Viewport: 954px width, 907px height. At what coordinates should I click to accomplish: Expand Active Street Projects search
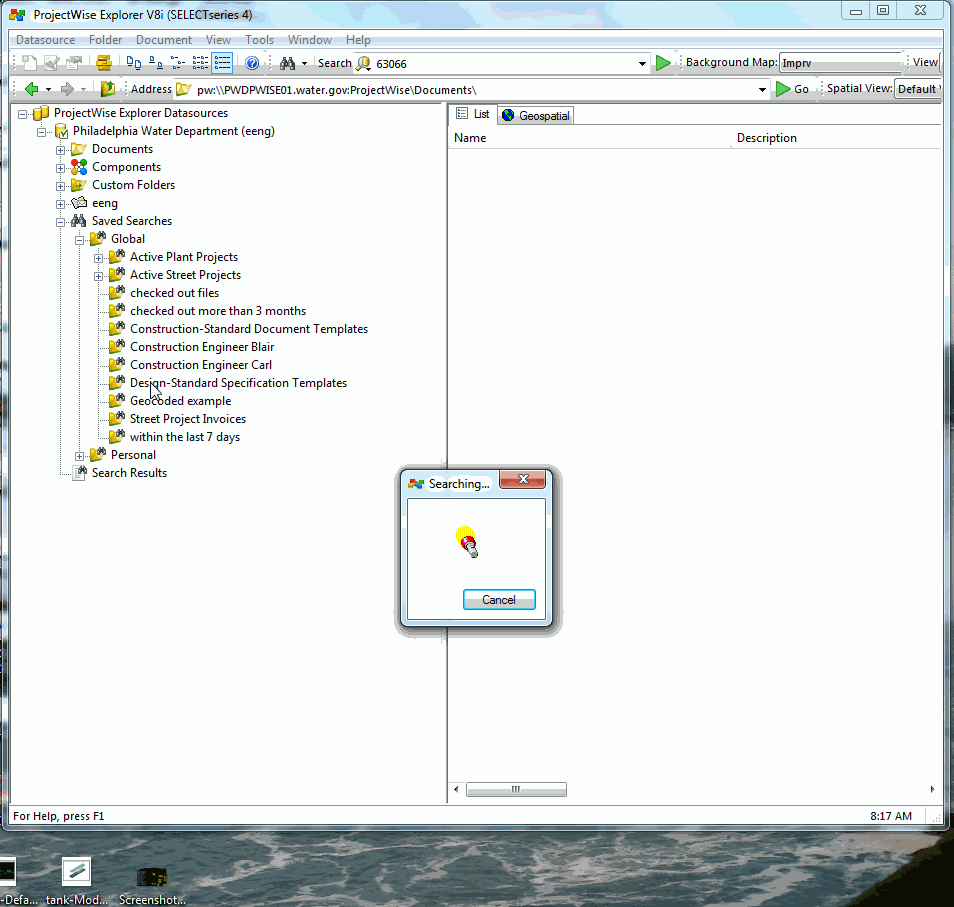[x=98, y=276]
